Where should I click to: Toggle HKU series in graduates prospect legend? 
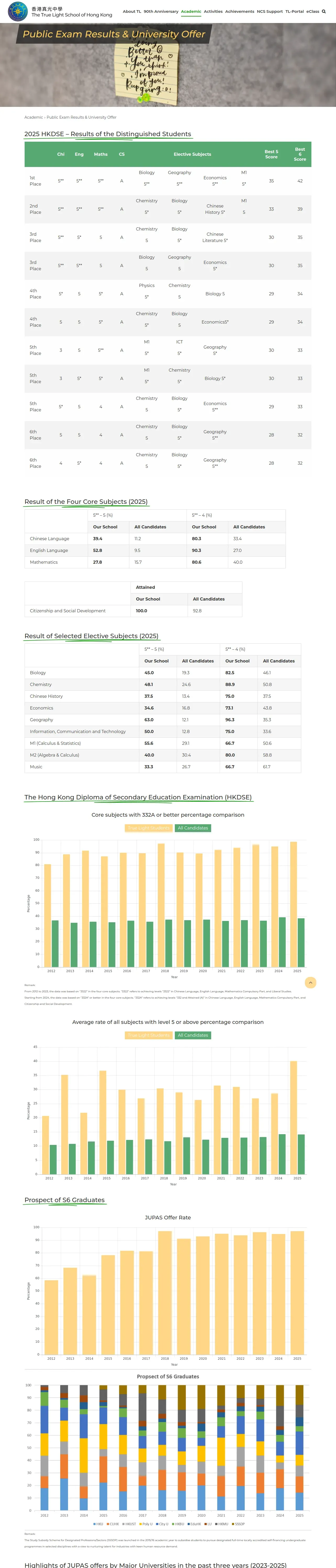tap(99, 1524)
